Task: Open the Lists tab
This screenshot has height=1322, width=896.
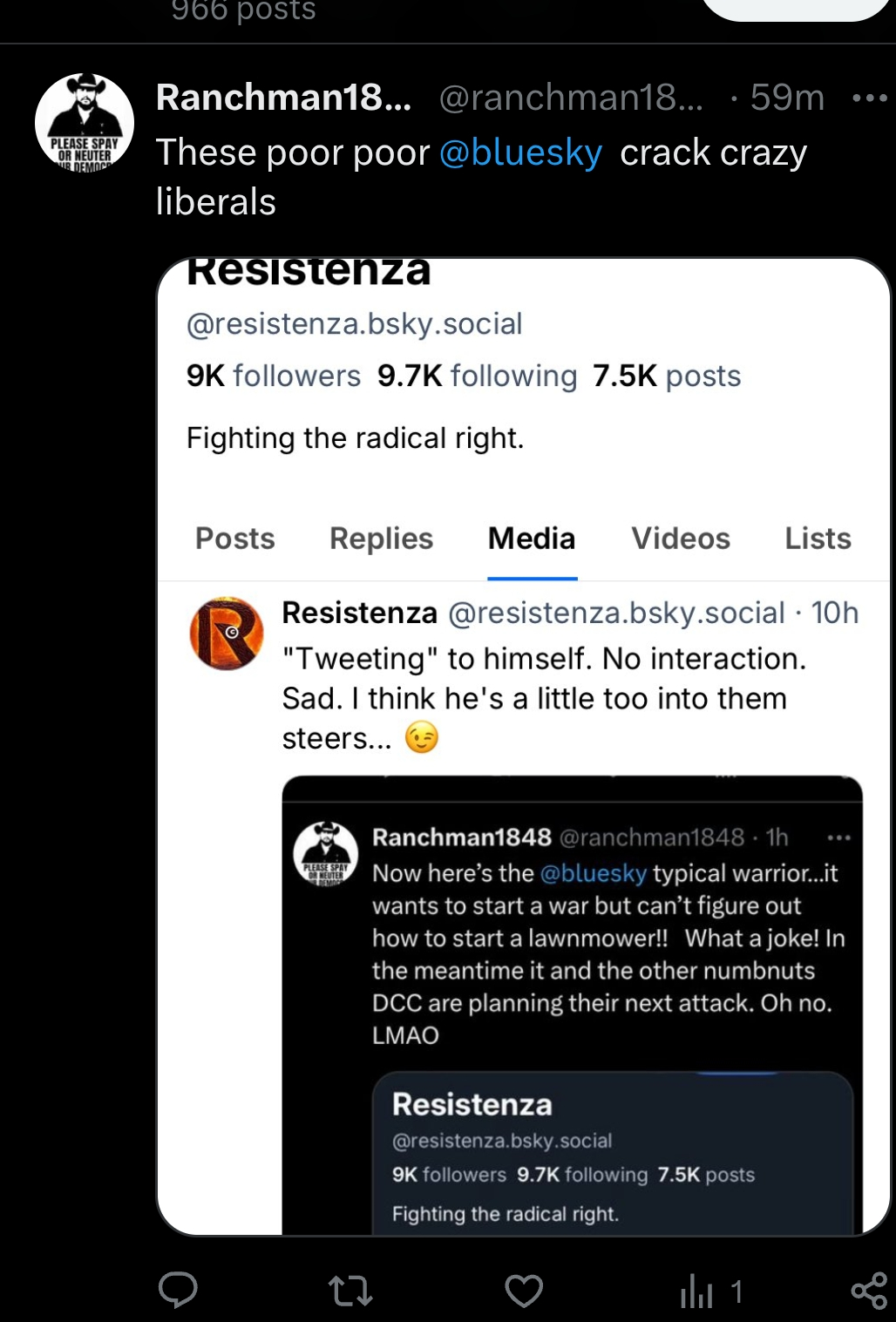Action: [818, 539]
